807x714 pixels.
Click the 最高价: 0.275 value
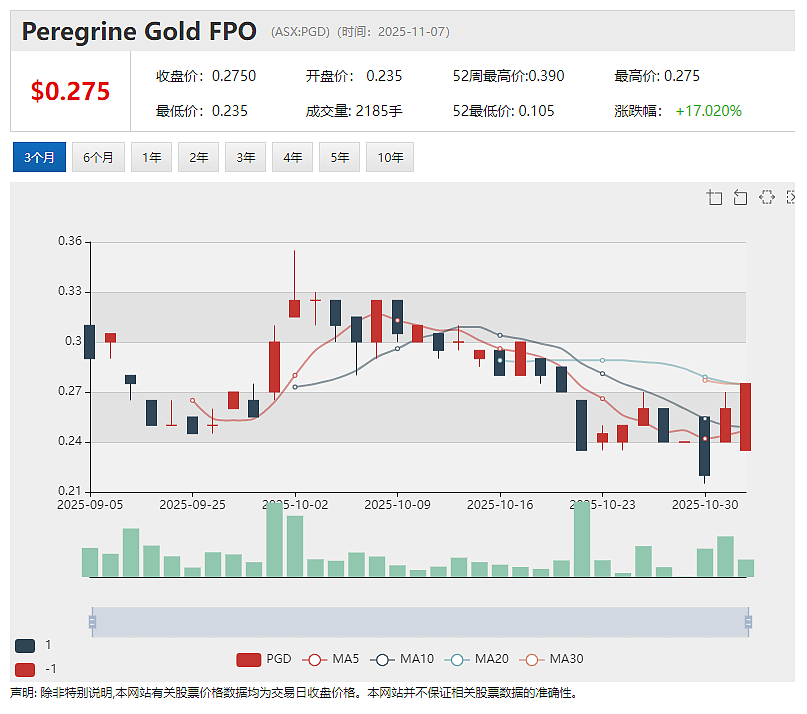pos(657,76)
